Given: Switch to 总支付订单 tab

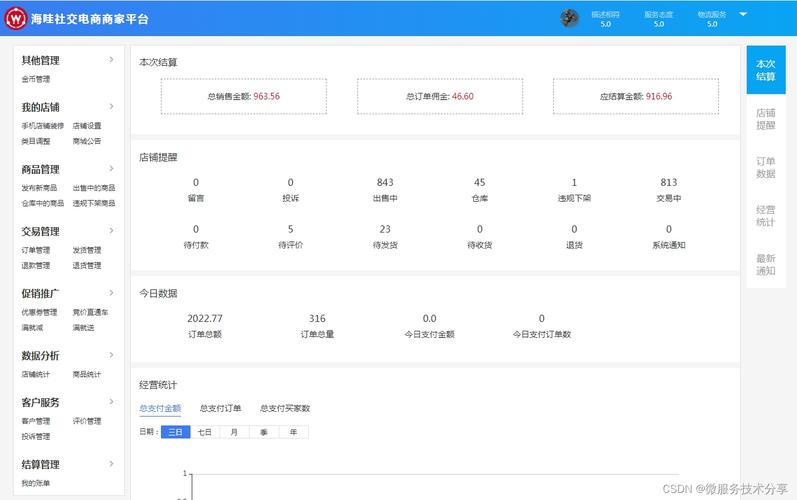Looking at the screenshot, I should pyautogui.click(x=220, y=408).
